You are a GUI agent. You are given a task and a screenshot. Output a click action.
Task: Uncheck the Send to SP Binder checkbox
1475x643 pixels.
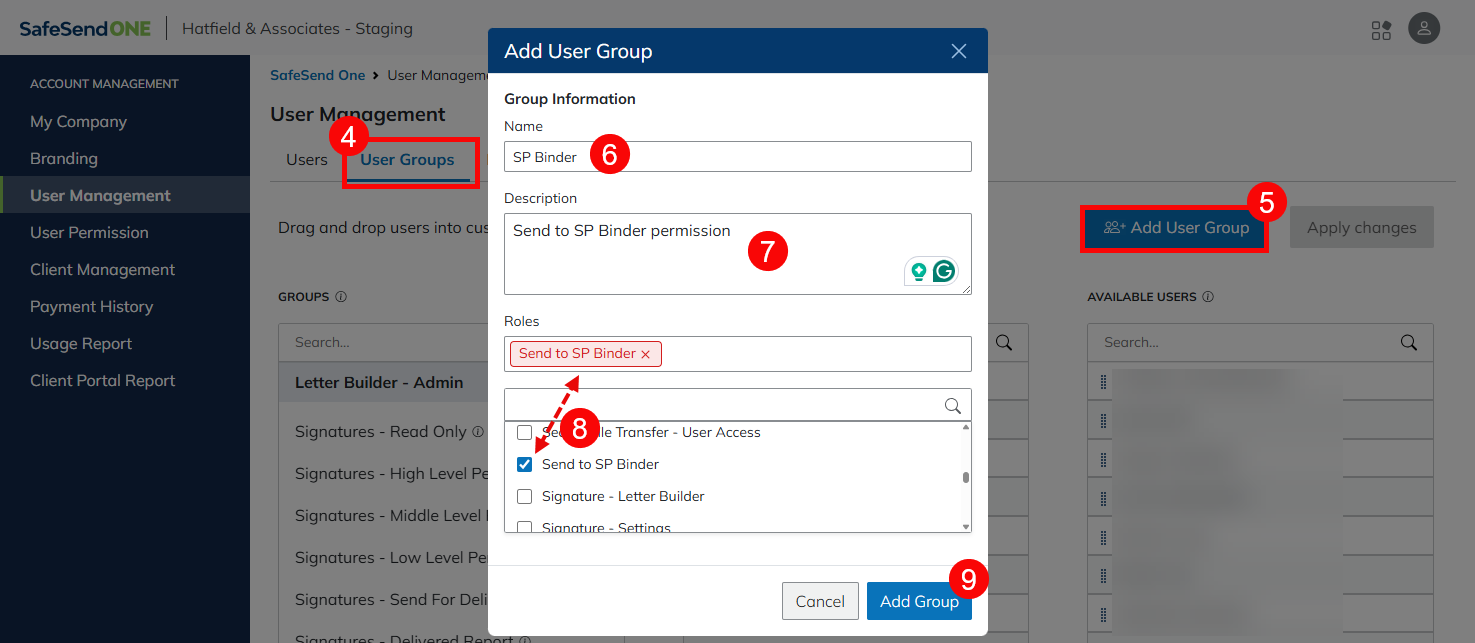(525, 464)
